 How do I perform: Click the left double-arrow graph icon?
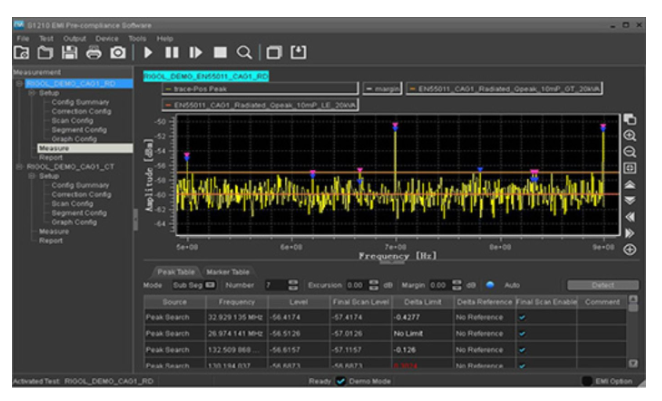click(629, 217)
